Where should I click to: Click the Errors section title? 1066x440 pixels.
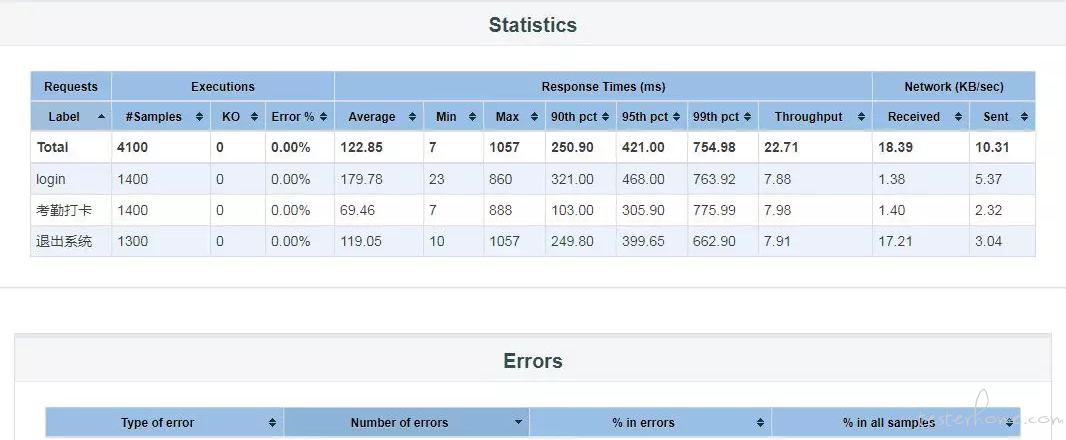point(532,360)
